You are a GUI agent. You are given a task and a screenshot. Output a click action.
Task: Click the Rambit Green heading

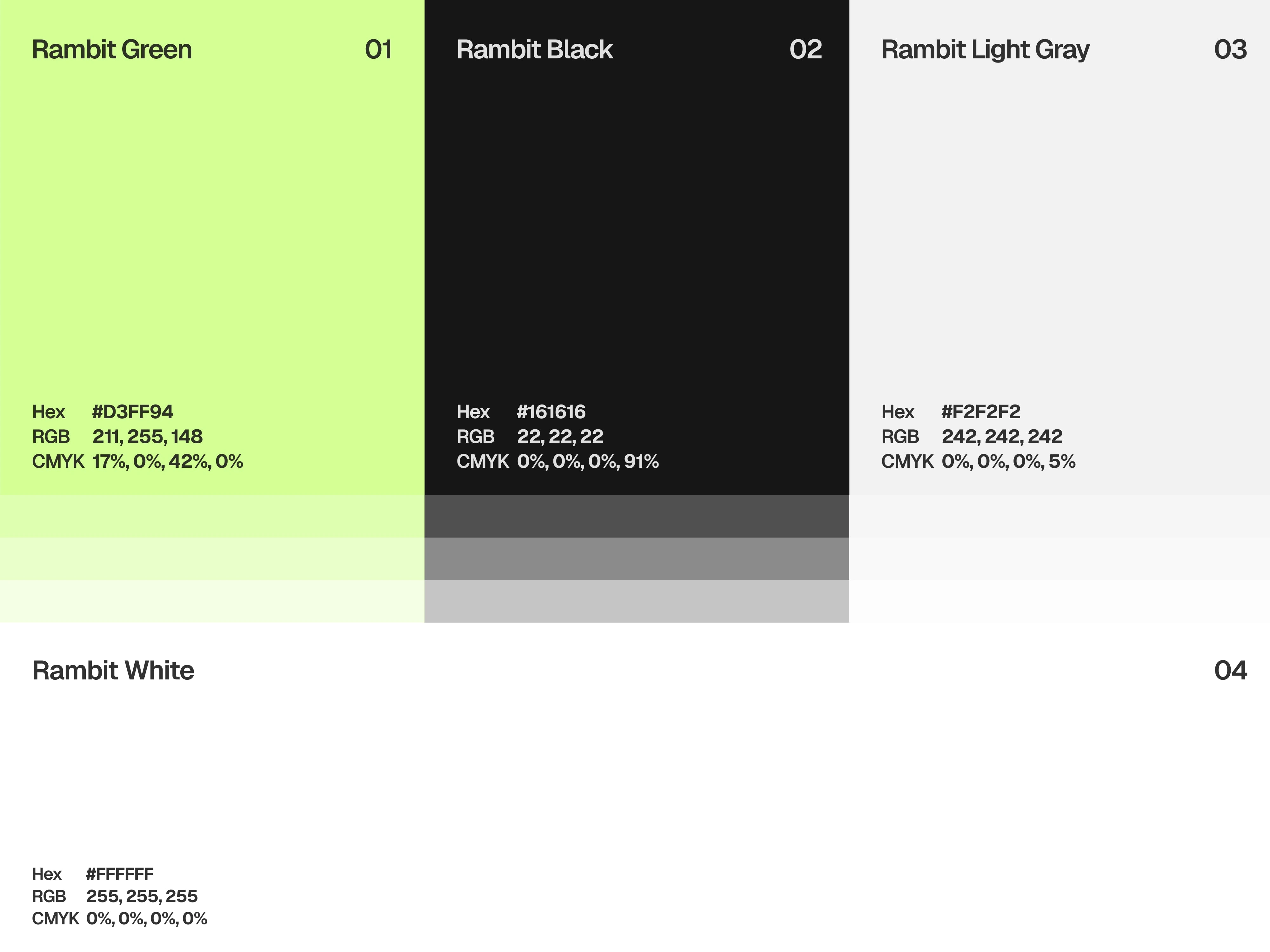(x=112, y=50)
